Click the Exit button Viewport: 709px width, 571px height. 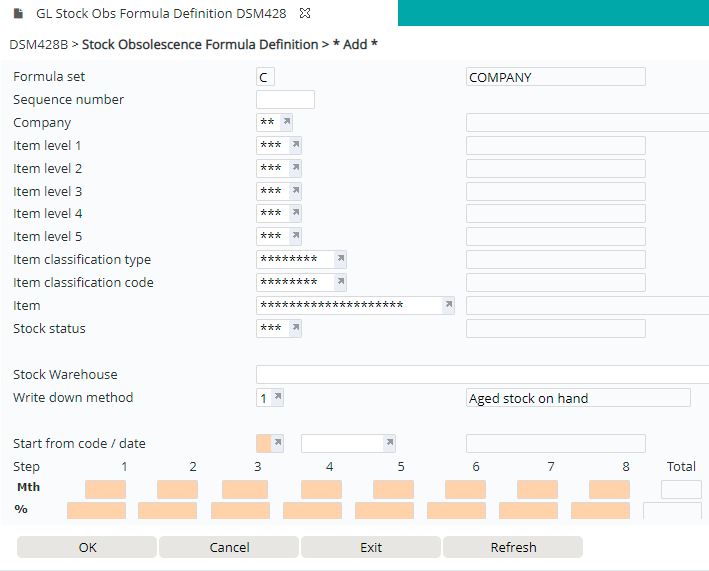[x=371, y=547]
